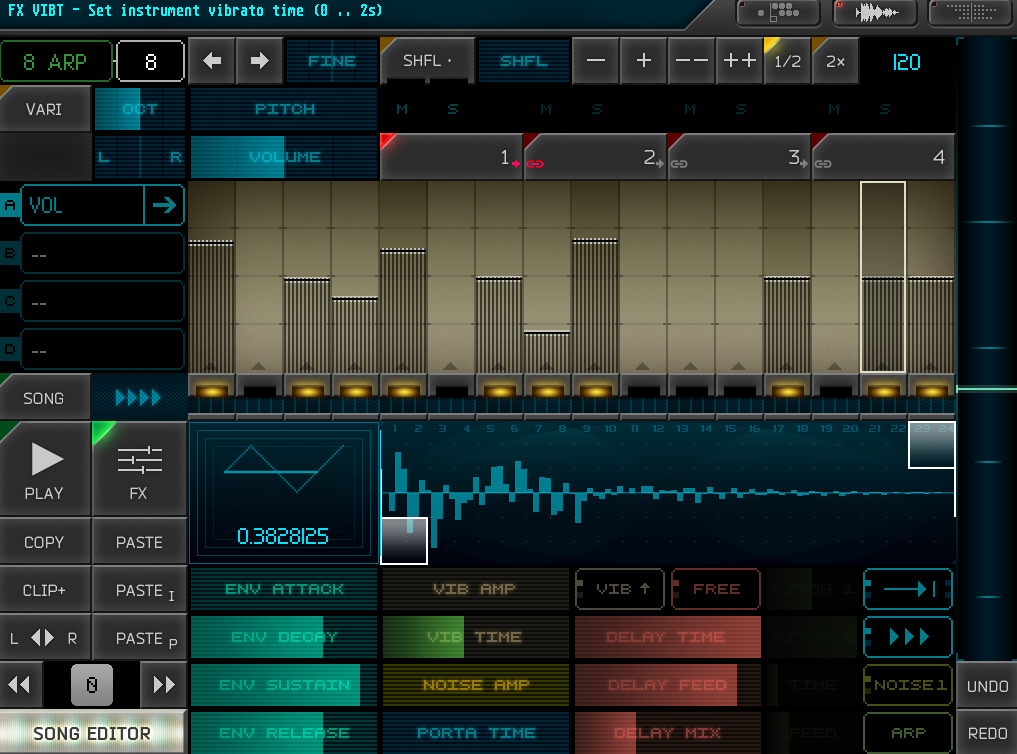Toggle the FREE mode button

point(716,589)
